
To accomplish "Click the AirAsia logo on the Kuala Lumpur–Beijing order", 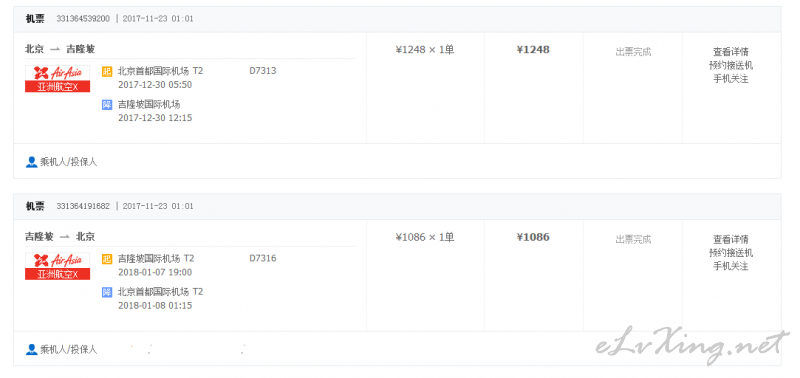I will coord(58,266).
